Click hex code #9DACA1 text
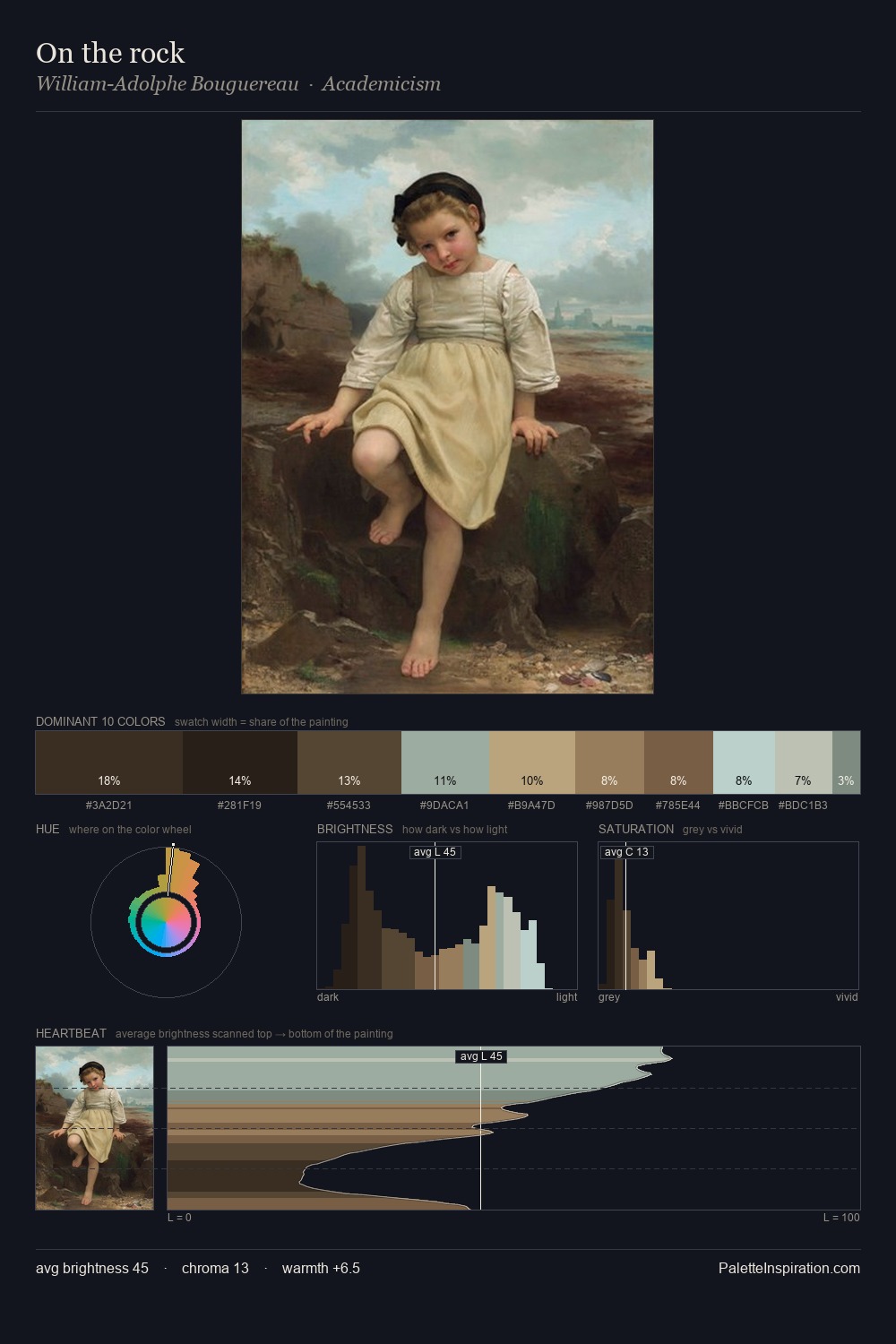This screenshot has height=1344, width=896. [445, 806]
